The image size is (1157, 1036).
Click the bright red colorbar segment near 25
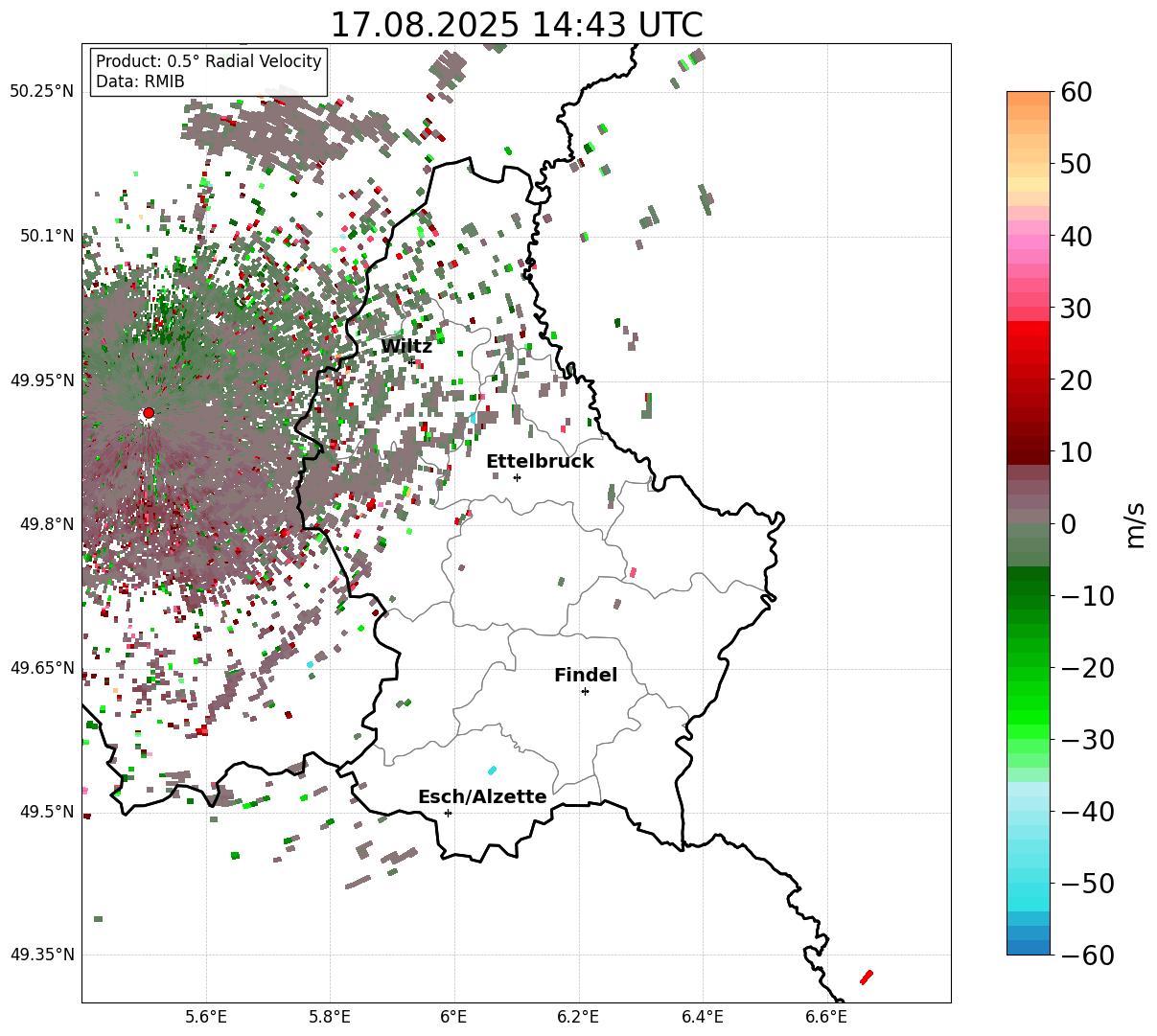coord(1029,343)
